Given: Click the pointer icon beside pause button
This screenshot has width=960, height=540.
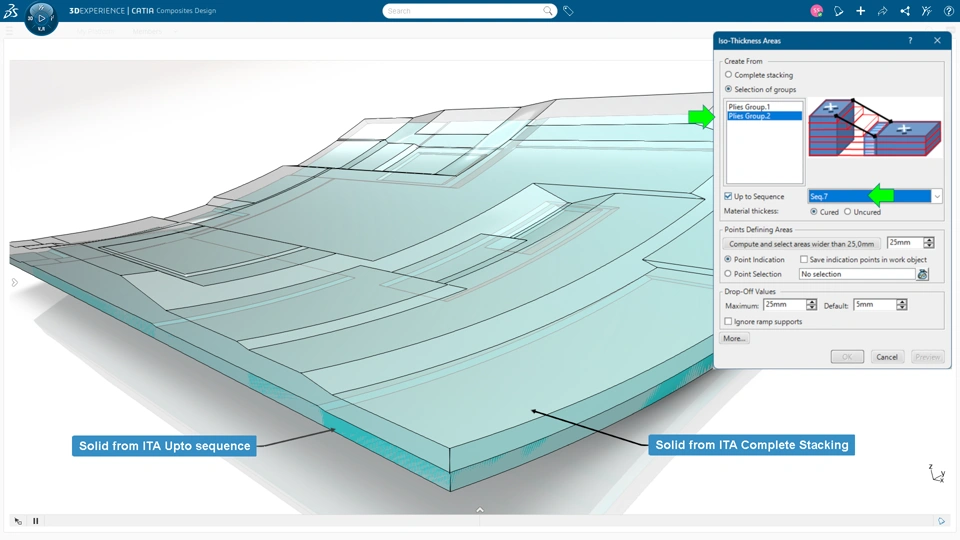Looking at the screenshot, I should tap(18, 521).
